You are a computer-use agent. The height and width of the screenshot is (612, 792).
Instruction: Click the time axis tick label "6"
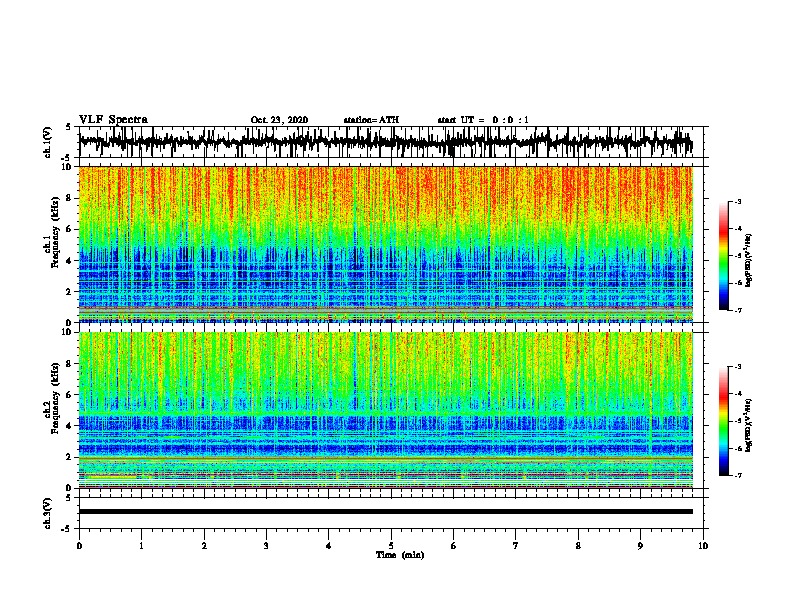pos(454,546)
